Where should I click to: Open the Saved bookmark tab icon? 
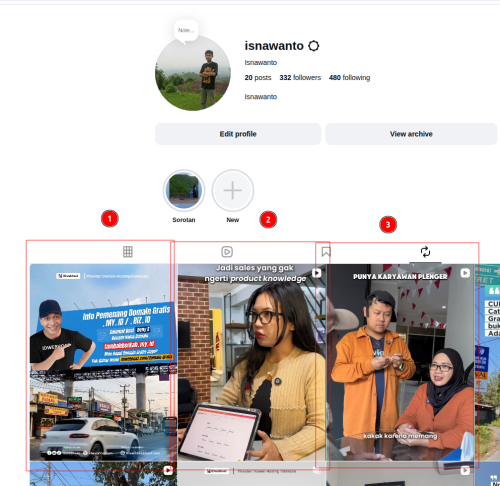tap(326, 252)
